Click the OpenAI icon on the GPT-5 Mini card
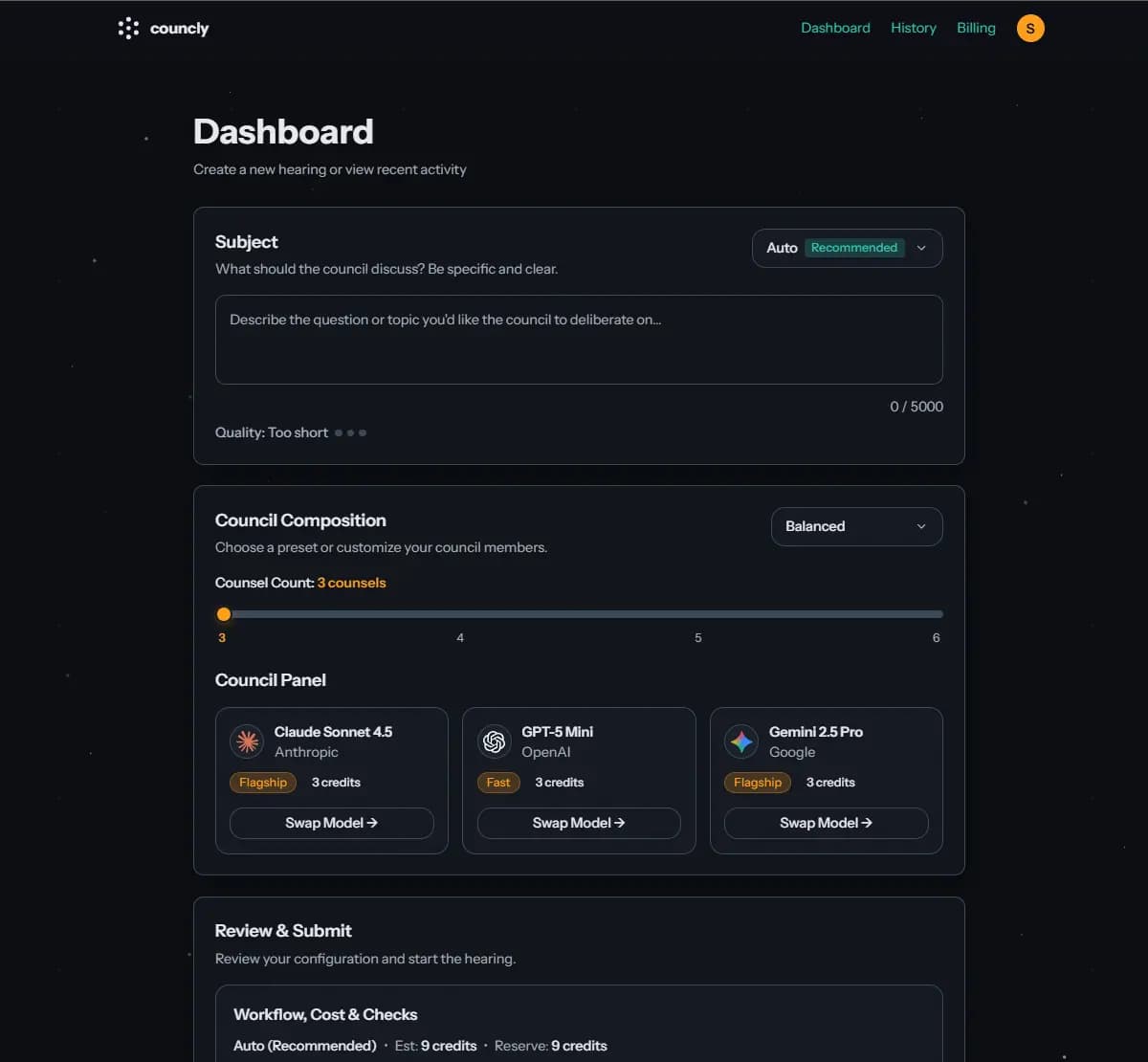The height and width of the screenshot is (1062, 1148). click(x=494, y=741)
